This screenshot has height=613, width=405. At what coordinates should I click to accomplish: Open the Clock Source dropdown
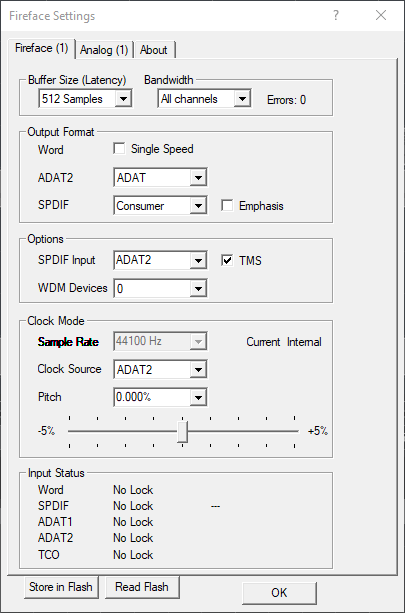pyautogui.click(x=160, y=369)
